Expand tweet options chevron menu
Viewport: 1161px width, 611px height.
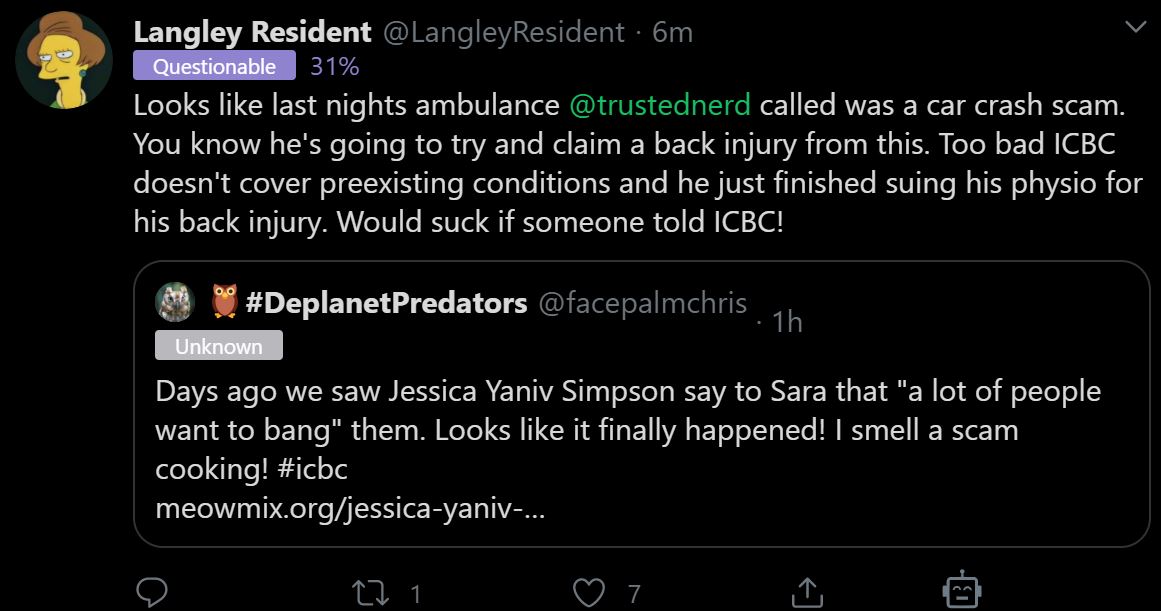[x=1135, y=27]
